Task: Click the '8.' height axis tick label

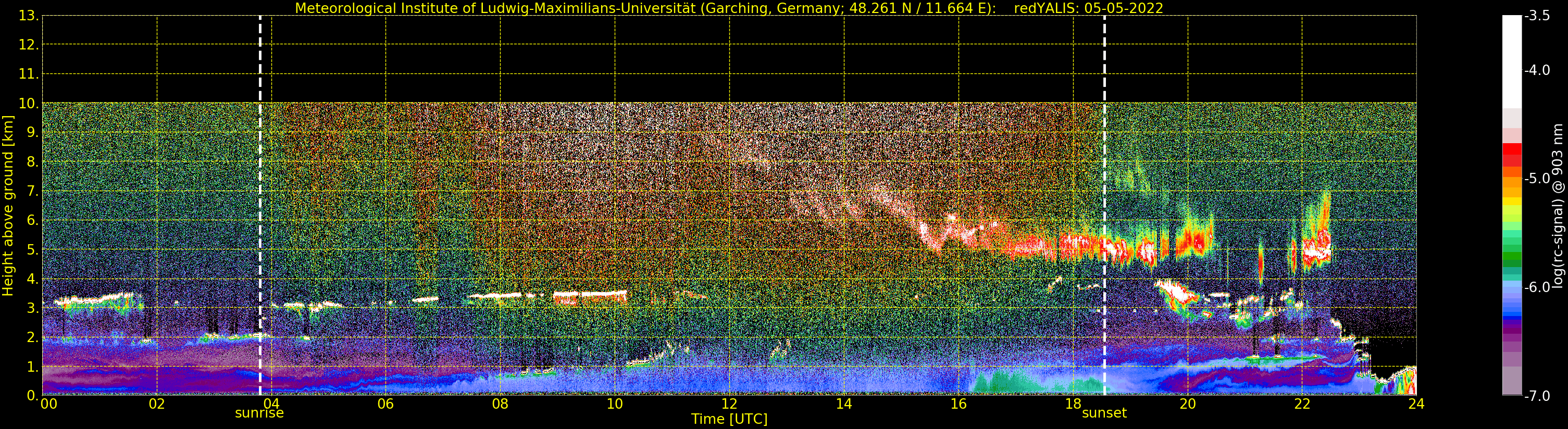Action: [x=33, y=162]
